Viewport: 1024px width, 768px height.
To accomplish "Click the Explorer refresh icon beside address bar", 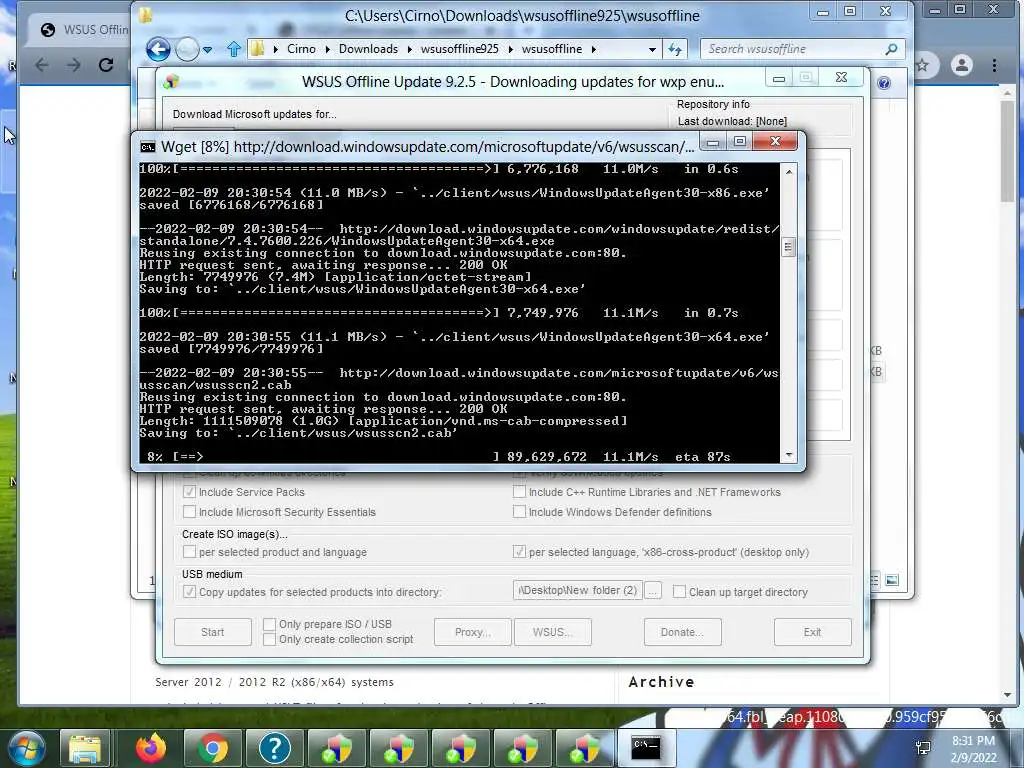I will click(675, 49).
